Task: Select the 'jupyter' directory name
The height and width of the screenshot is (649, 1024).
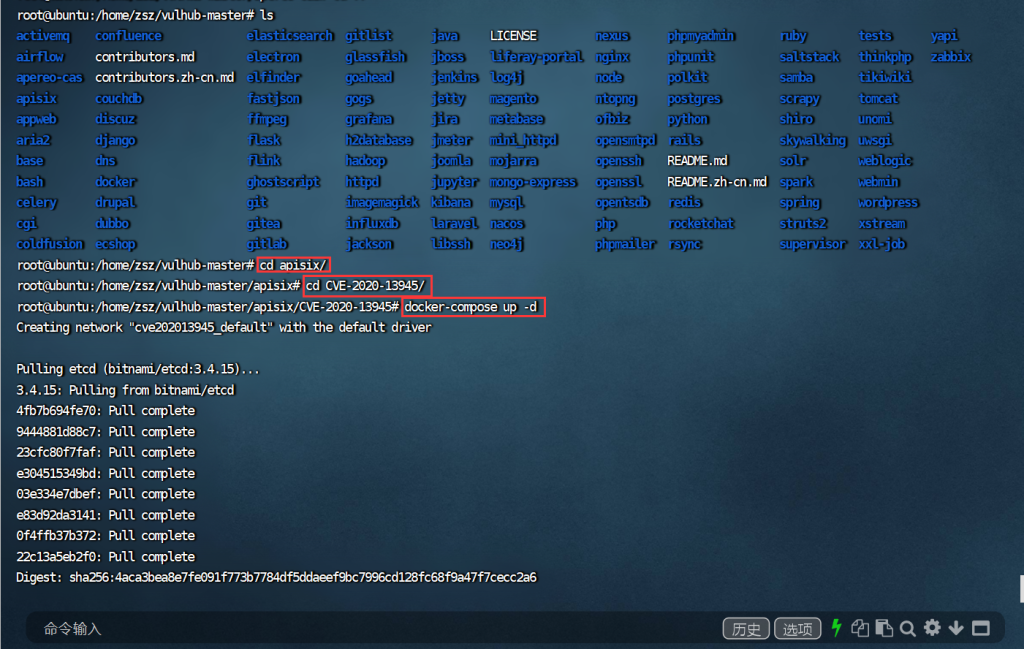Action: pos(455,182)
